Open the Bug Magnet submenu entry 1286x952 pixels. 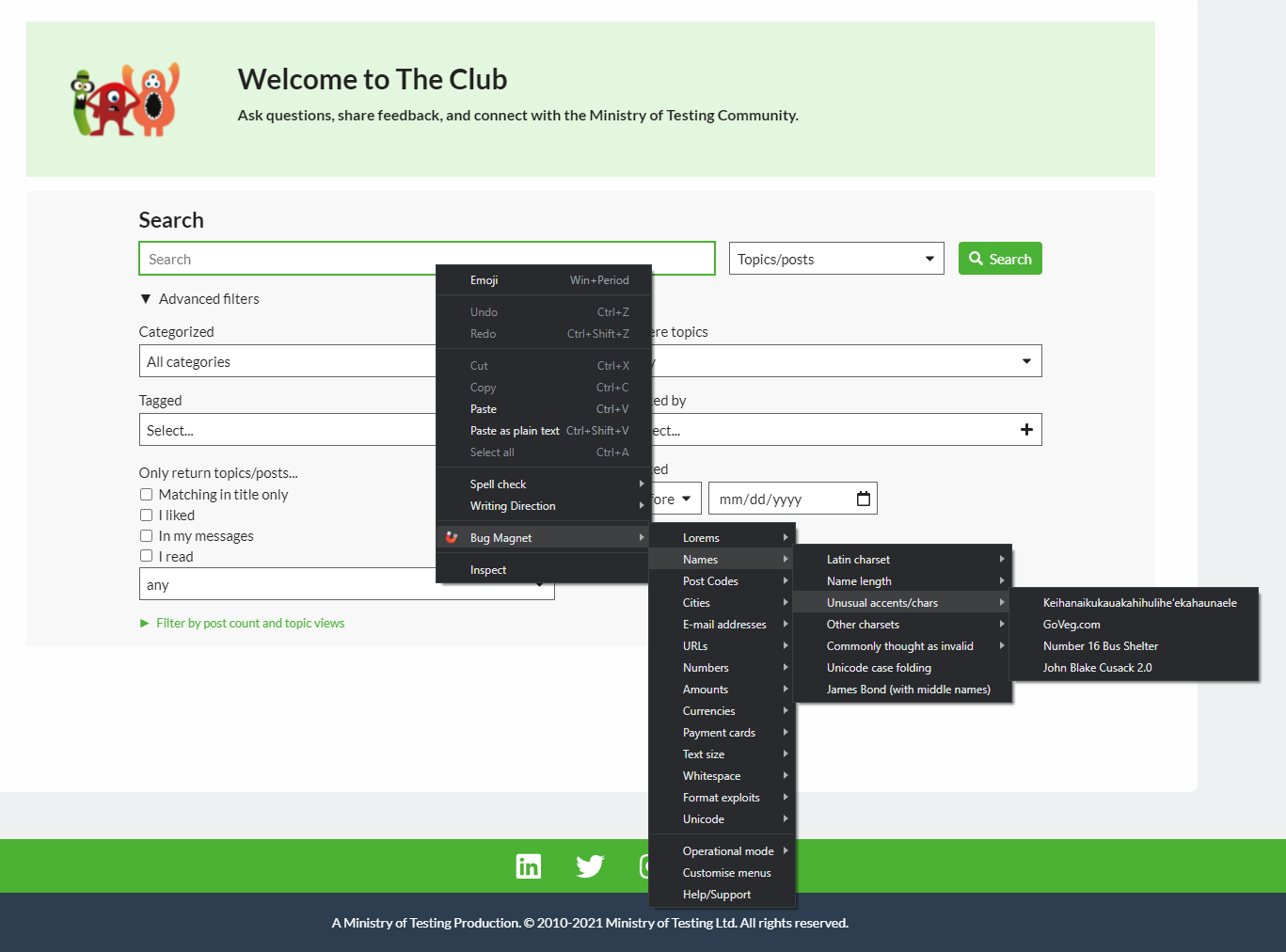(x=544, y=538)
